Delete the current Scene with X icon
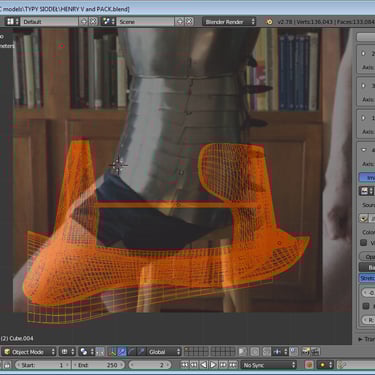 (189, 22)
